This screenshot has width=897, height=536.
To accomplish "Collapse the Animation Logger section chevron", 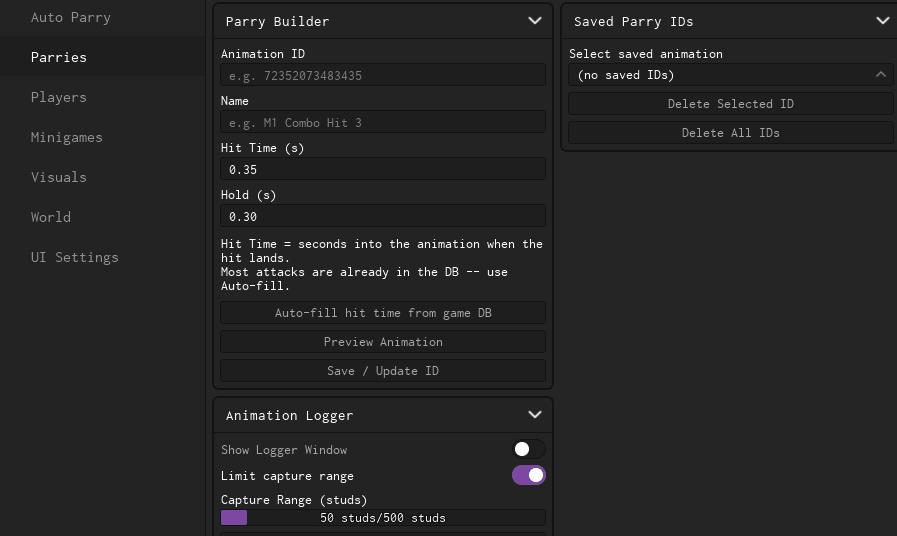I will pos(534,415).
